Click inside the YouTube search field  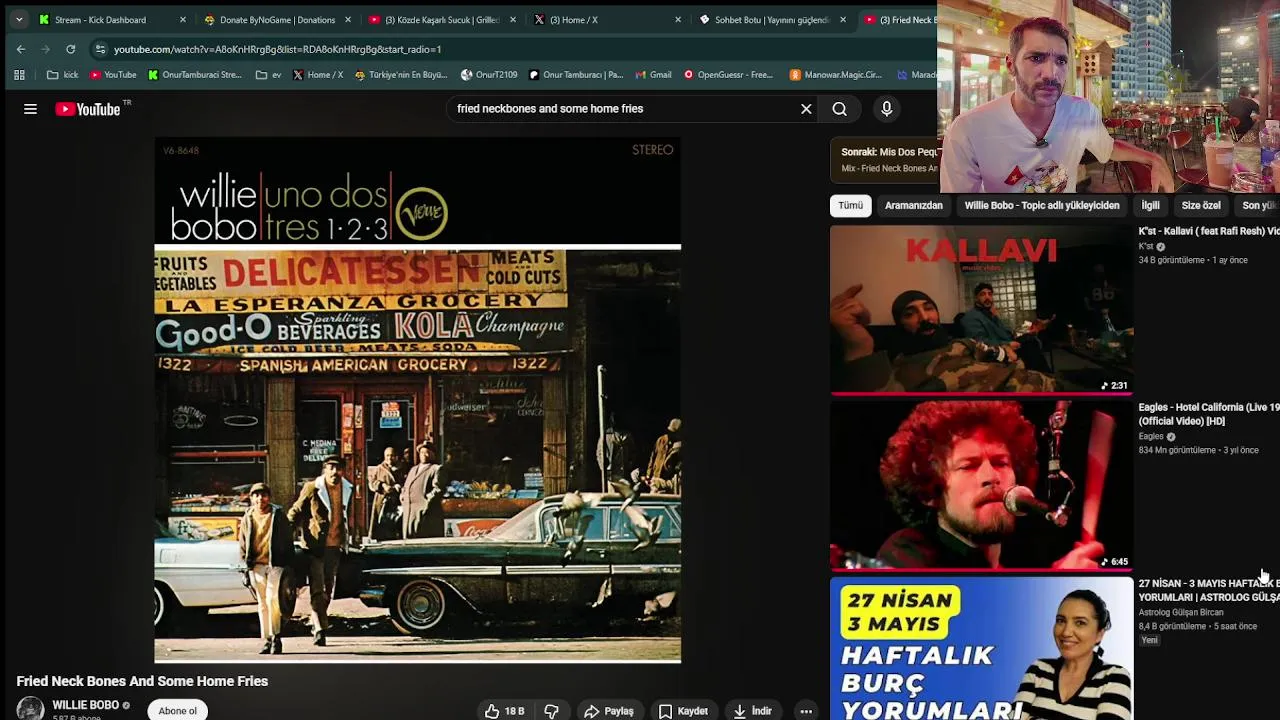(x=620, y=109)
